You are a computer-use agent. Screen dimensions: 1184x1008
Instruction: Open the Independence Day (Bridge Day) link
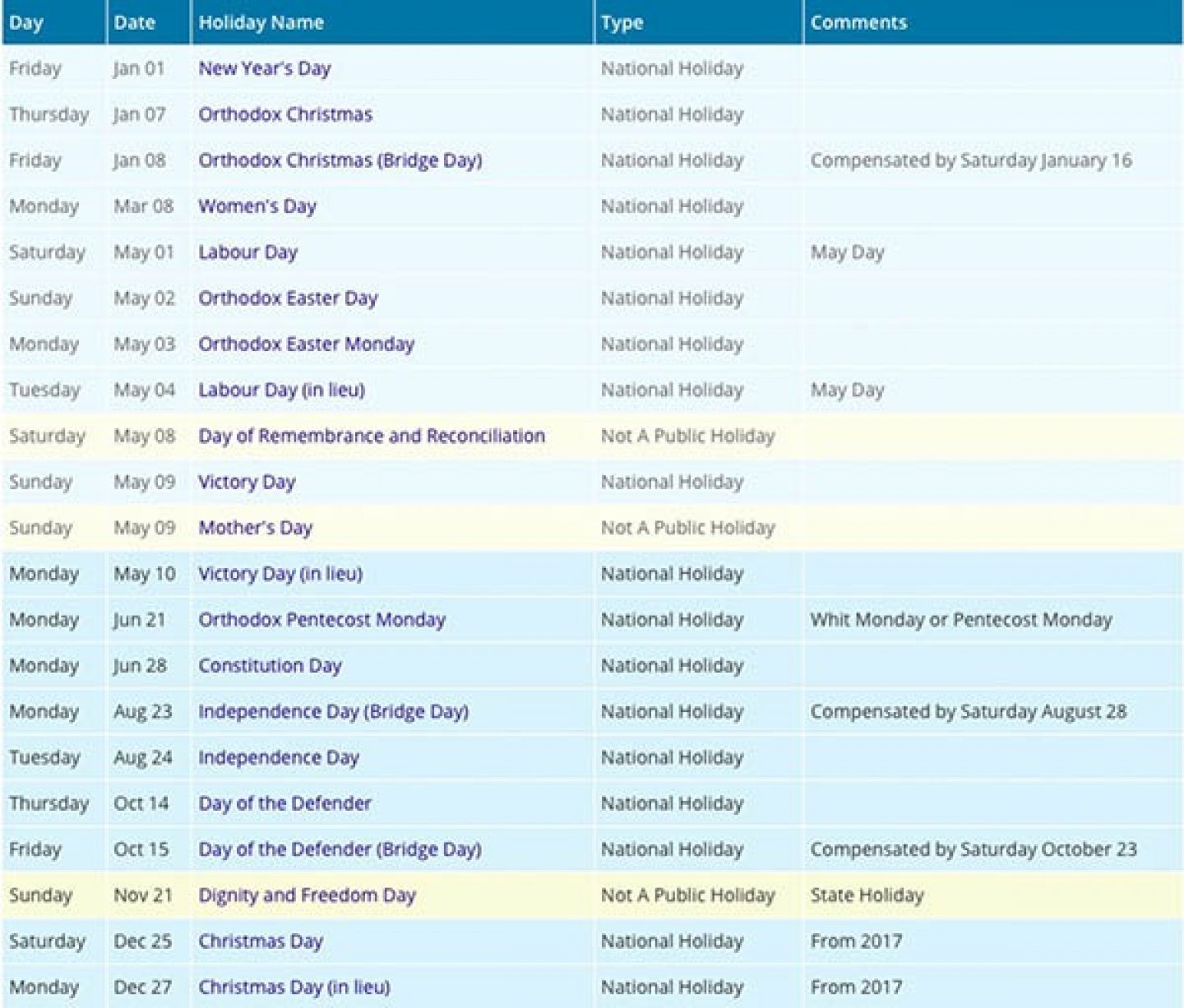click(333, 712)
